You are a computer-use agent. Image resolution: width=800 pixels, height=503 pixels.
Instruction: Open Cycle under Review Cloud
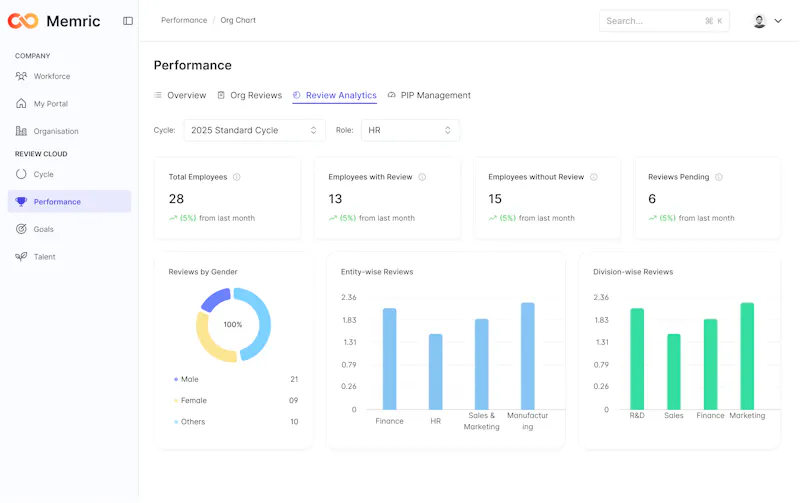coord(69,174)
